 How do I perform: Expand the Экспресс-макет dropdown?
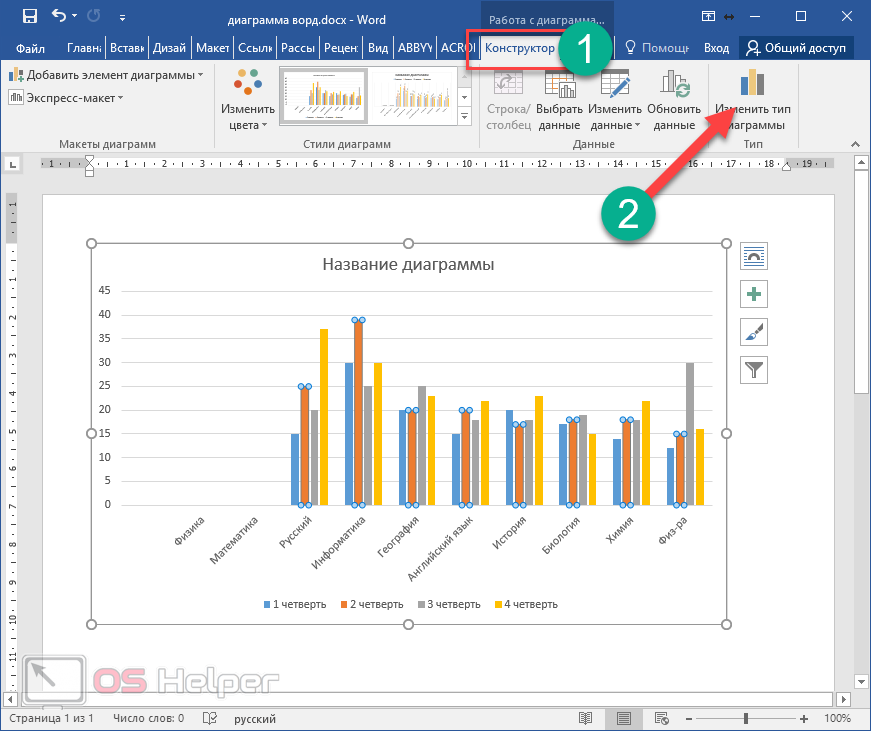(66, 97)
